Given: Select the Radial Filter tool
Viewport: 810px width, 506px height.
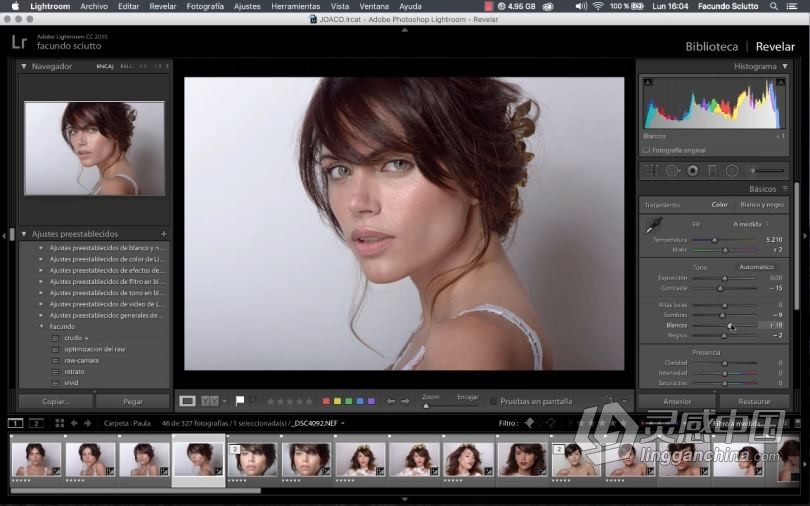Looking at the screenshot, I should coord(731,170).
